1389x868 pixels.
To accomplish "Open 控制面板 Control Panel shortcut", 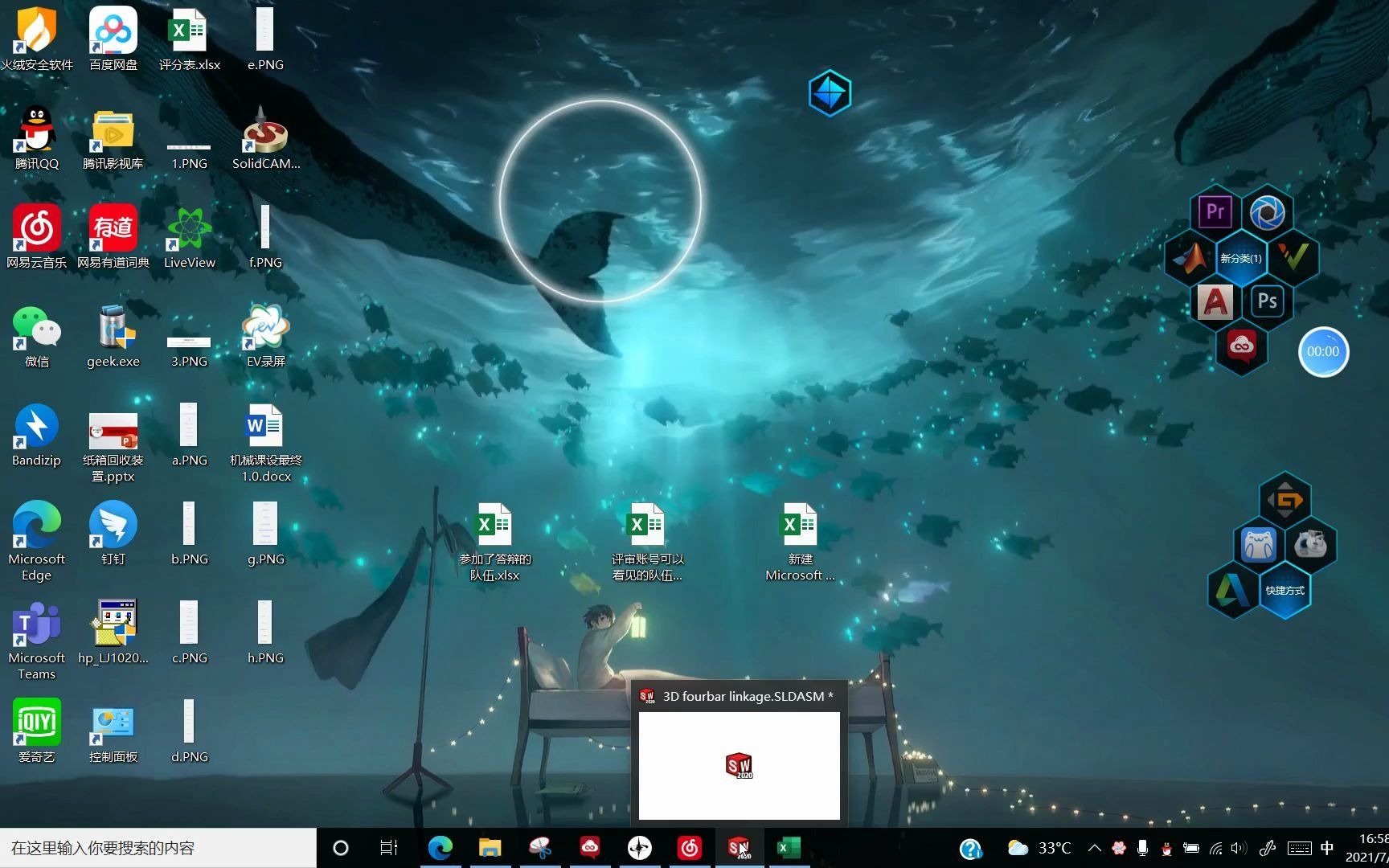I will 113,731.
